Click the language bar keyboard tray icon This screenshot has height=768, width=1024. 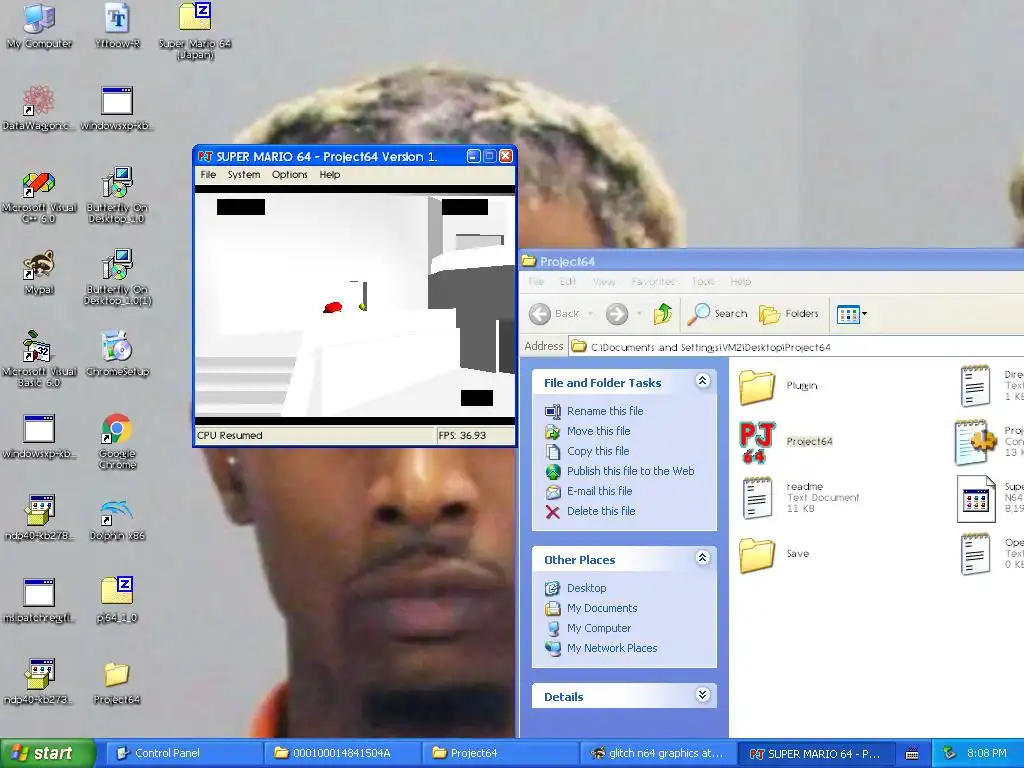(912, 754)
